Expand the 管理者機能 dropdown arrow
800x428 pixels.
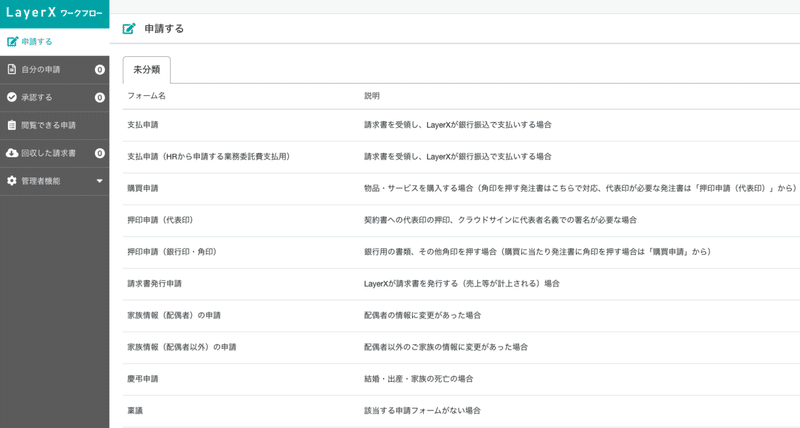tap(99, 181)
